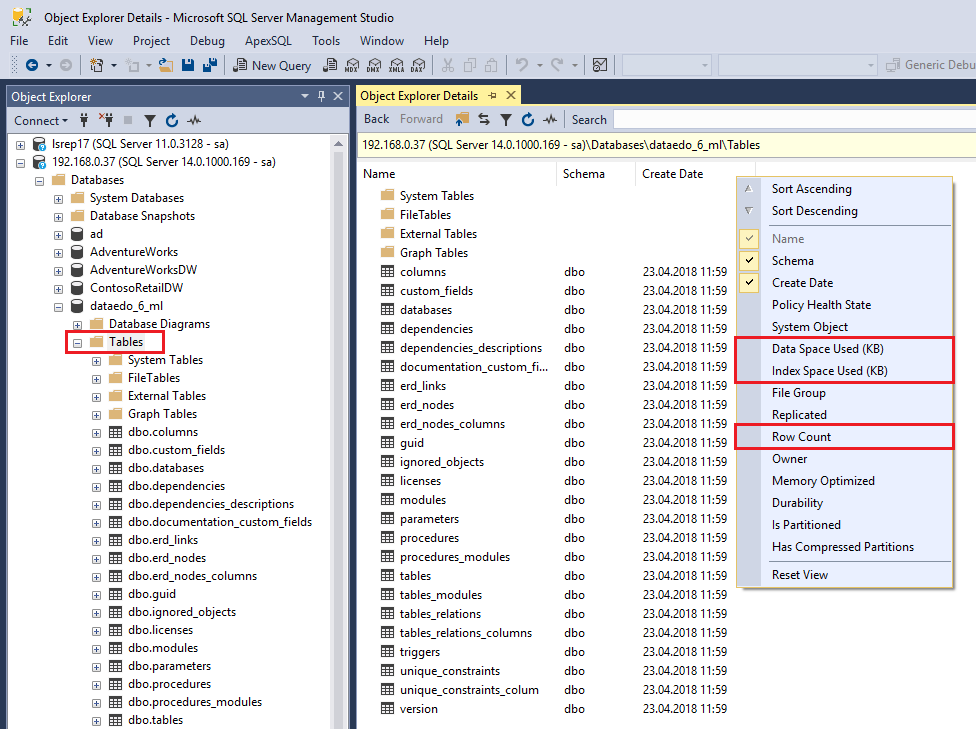The image size is (976, 729).
Task: Click the Save toolbar icon
Action: point(190,64)
